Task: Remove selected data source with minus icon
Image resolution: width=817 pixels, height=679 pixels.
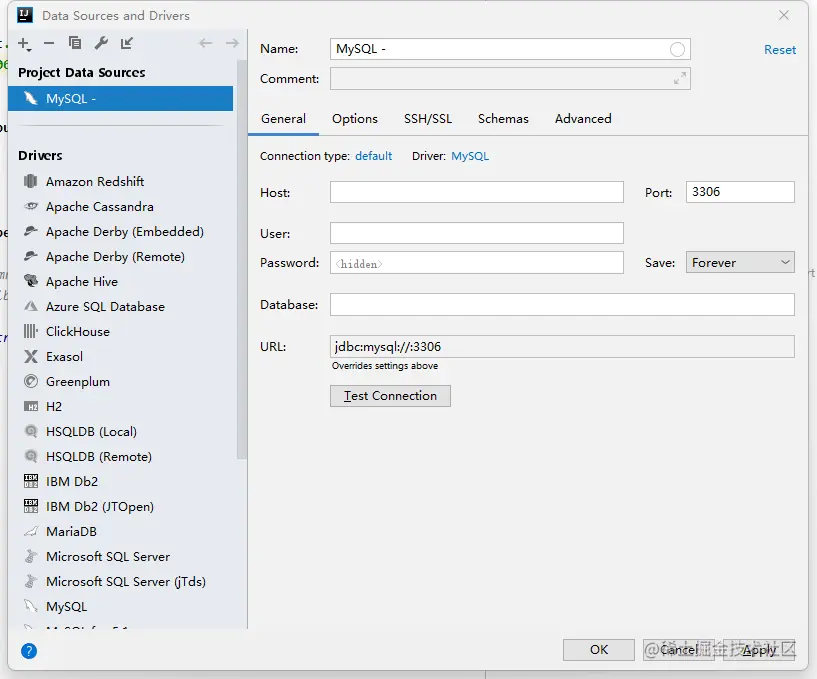Action: coord(49,43)
